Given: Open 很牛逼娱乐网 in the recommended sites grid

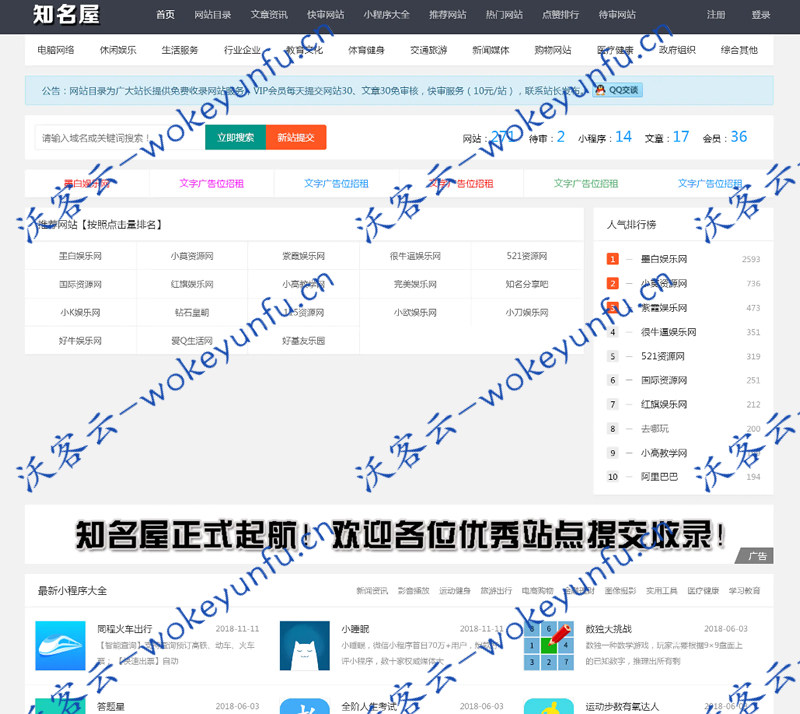Looking at the screenshot, I should click(x=415, y=256).
